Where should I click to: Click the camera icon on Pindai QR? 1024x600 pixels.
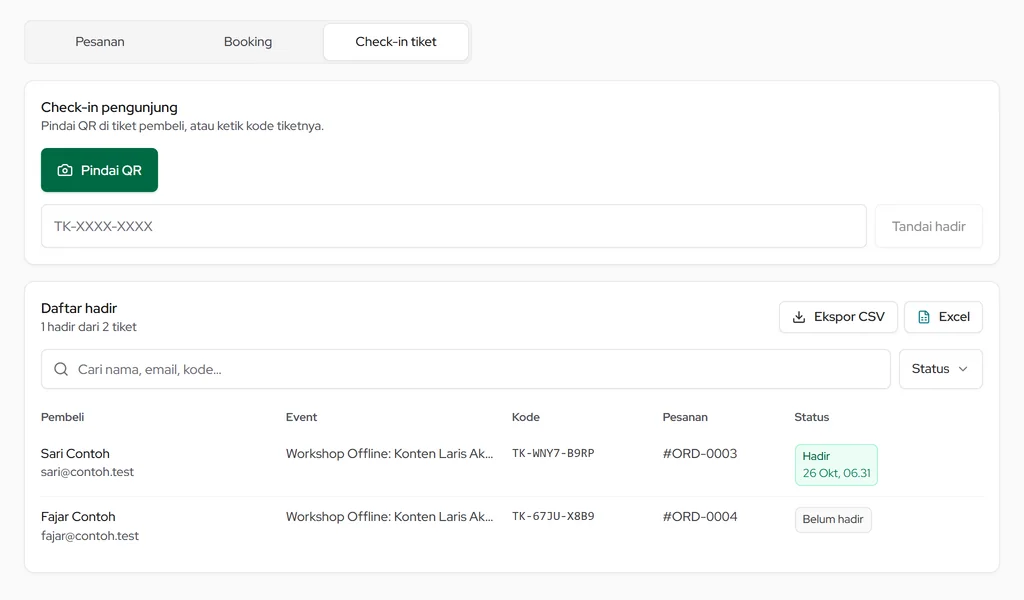pyautogui.click(x=65, y=170)
